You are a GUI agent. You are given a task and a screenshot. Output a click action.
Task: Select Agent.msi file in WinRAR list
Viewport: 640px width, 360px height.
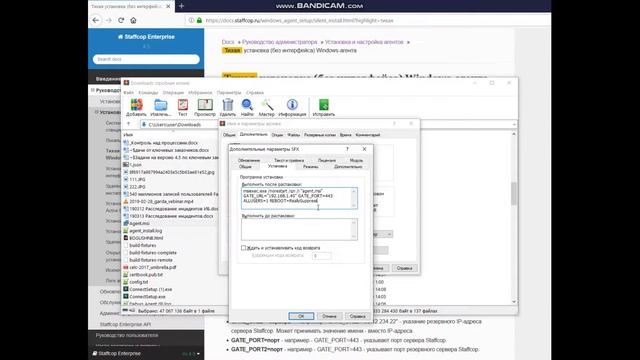point(139,223)
